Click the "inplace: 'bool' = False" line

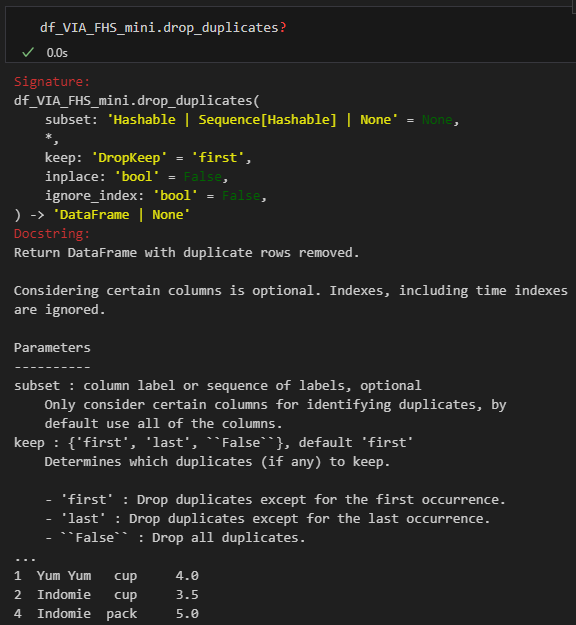click(x=136, y=177)
